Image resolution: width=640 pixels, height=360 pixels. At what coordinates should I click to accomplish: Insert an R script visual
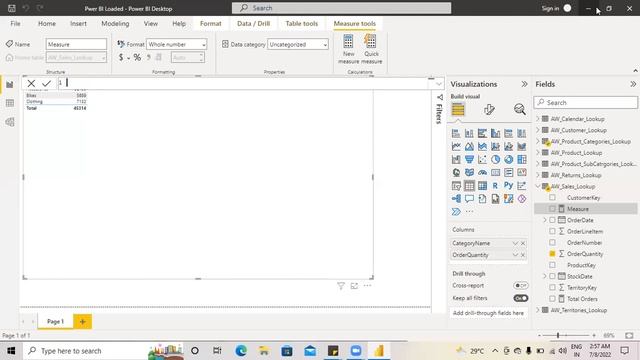(495, 186)
